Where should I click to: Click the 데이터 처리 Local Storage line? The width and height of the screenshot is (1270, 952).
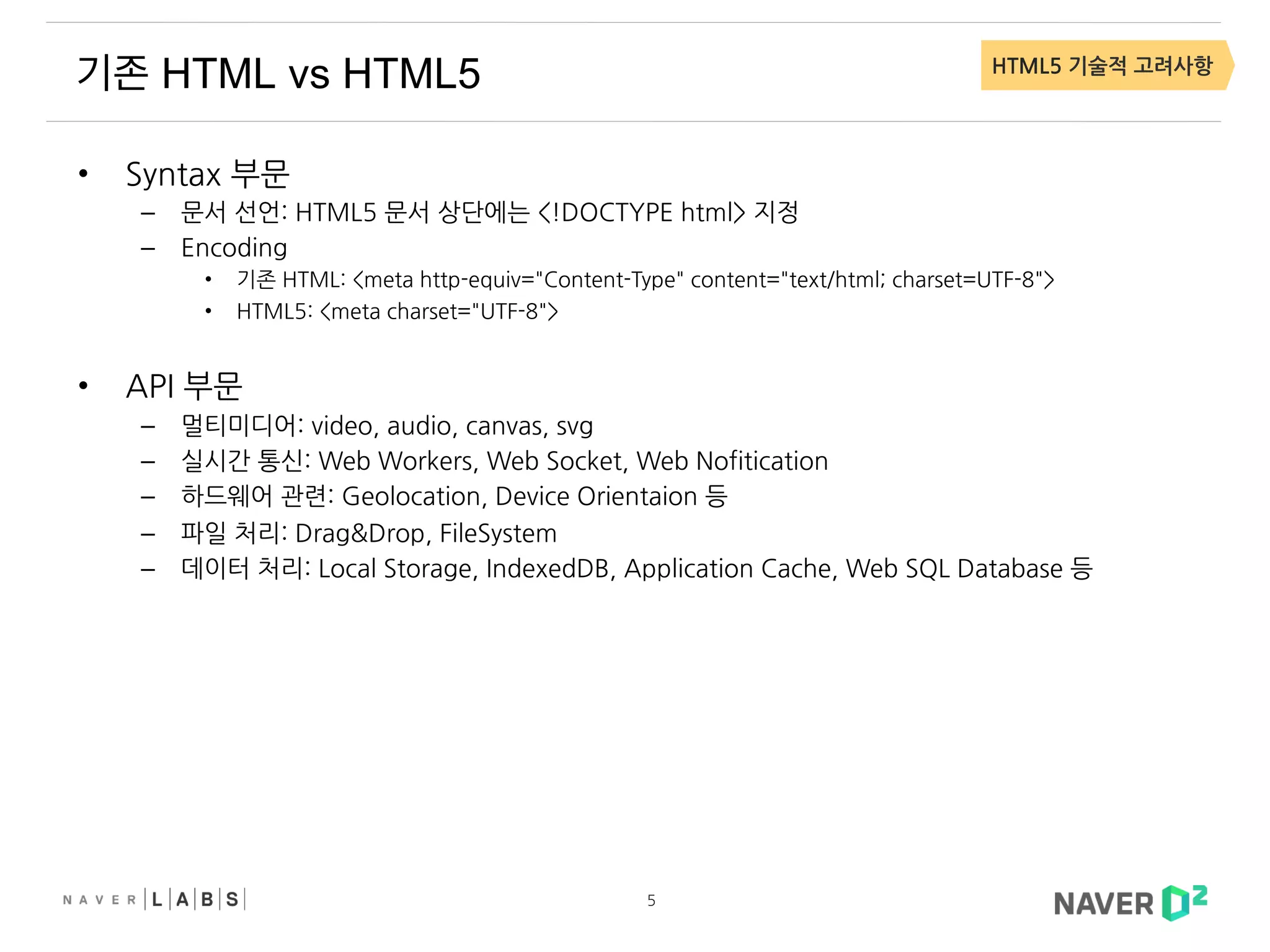click(636, 568)
